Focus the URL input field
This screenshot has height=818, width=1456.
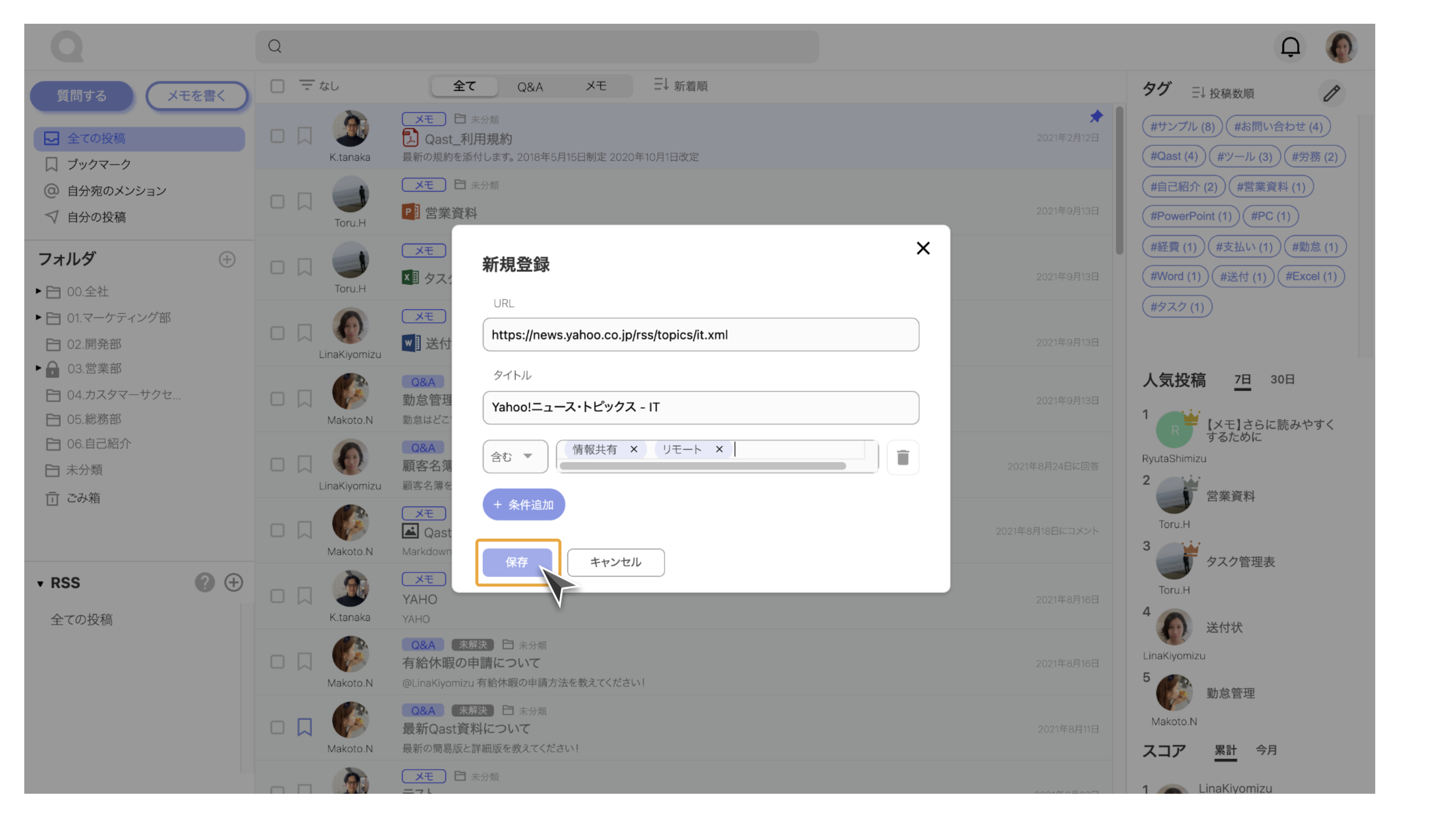[x=701, y=334]
